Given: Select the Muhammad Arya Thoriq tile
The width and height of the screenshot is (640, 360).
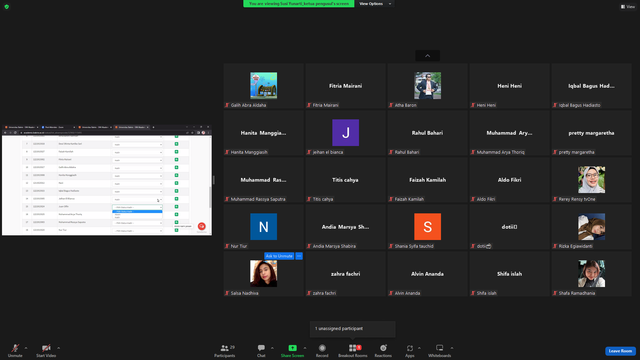Looking at the screenshot, I should click(509, 133).
